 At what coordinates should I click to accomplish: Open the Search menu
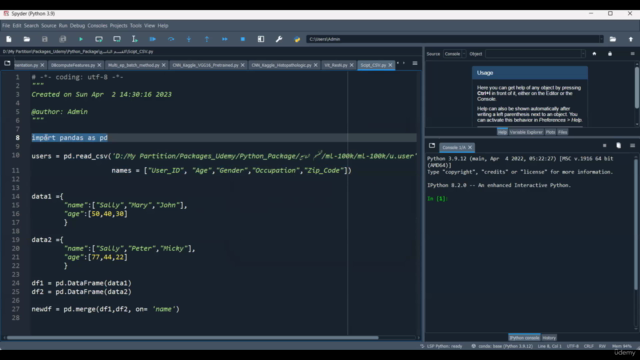coord(31,26)
